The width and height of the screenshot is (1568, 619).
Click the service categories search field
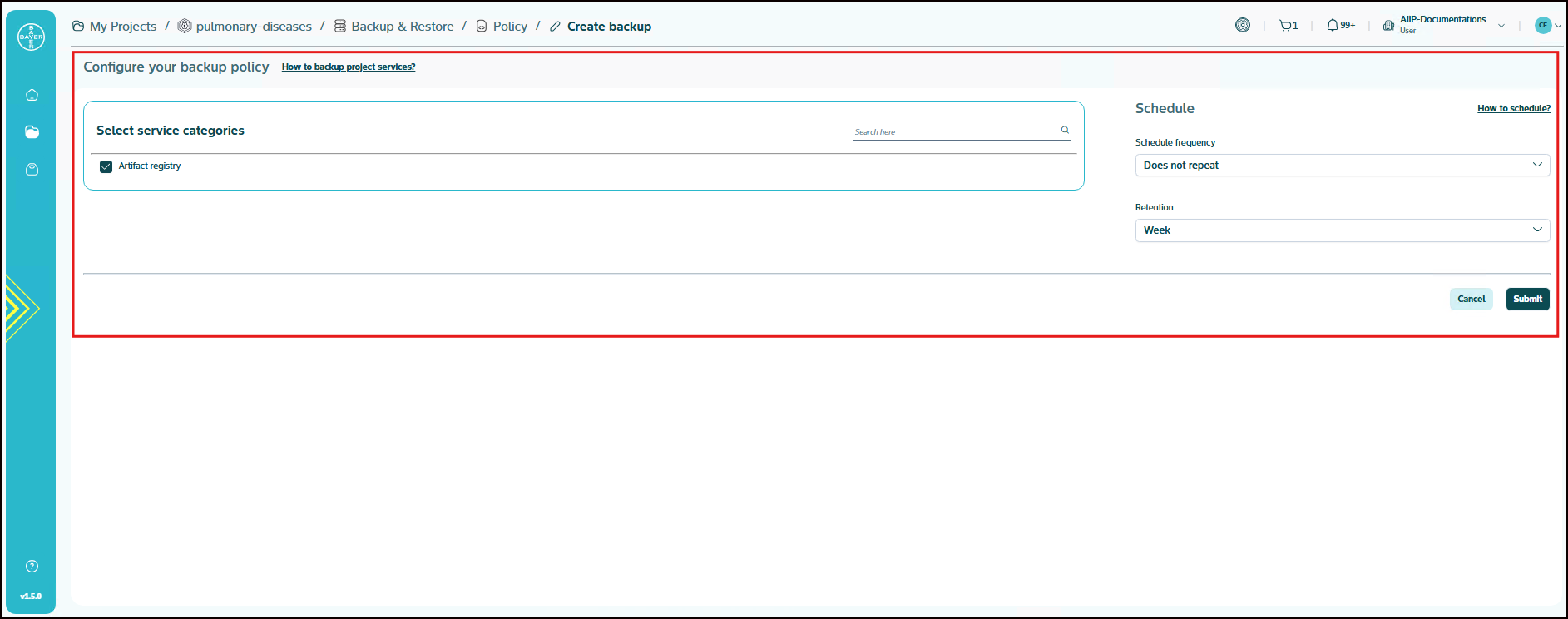pyautogui.click(x=952, y=131)
